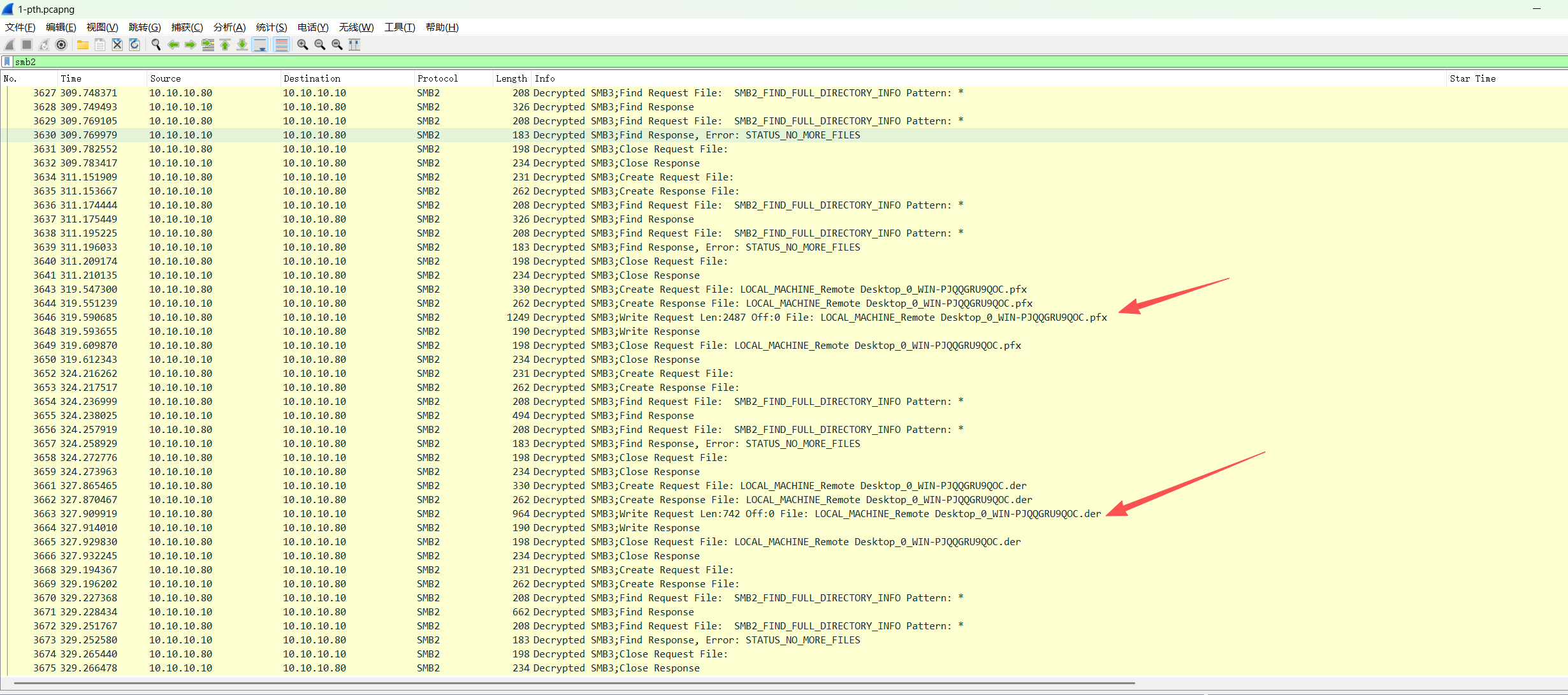
Task: Click the zoom in magnifier icon
Action: 303,45
